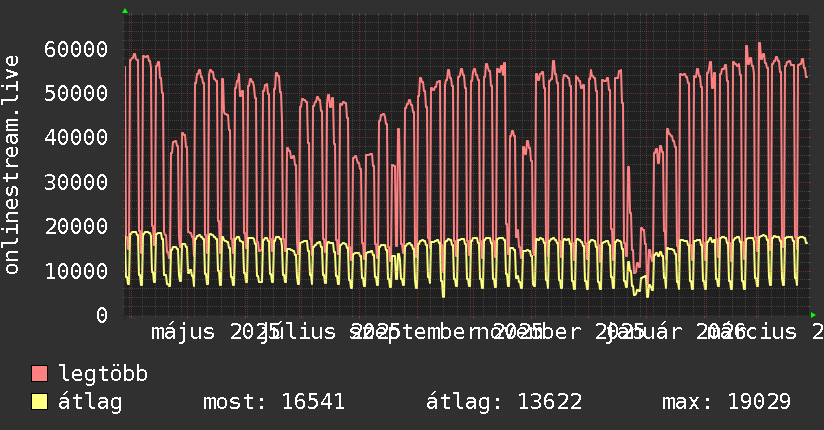Click the 40000 y-axis tick label
This screenshot has width=824, height=430.
pos(76,138)
